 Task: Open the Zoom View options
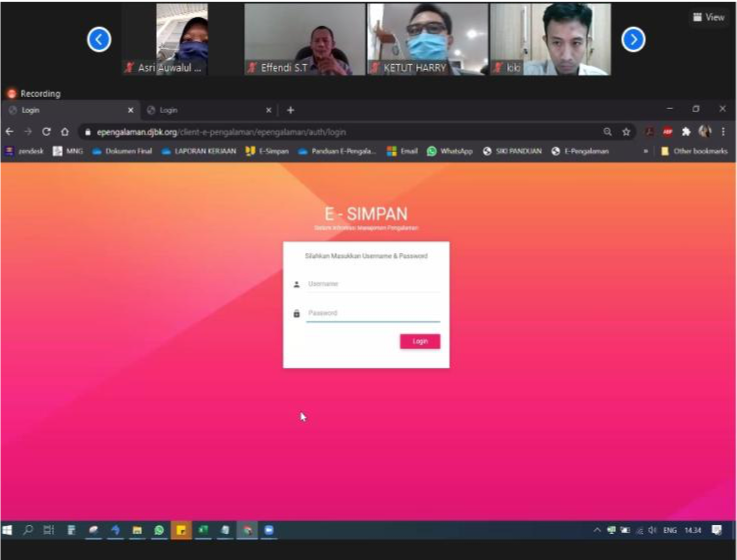point(709,17)
